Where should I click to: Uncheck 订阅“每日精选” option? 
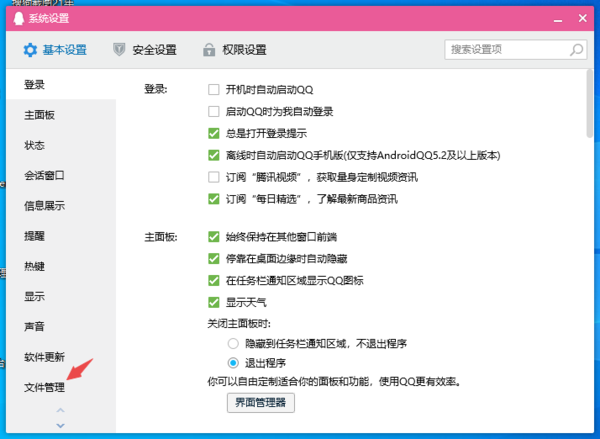[214, 199]
